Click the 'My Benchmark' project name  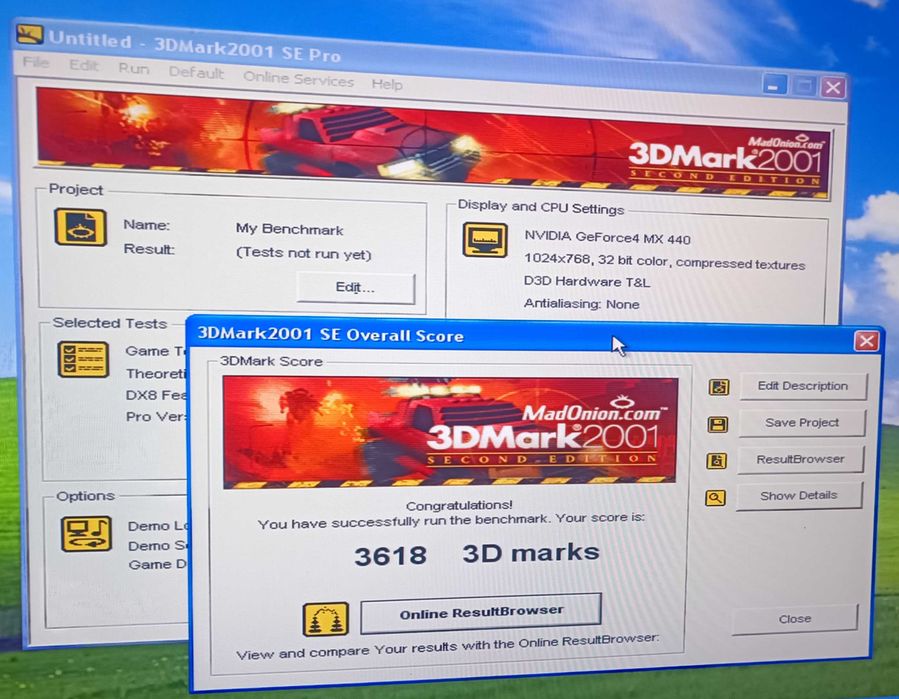pos(290,229)
